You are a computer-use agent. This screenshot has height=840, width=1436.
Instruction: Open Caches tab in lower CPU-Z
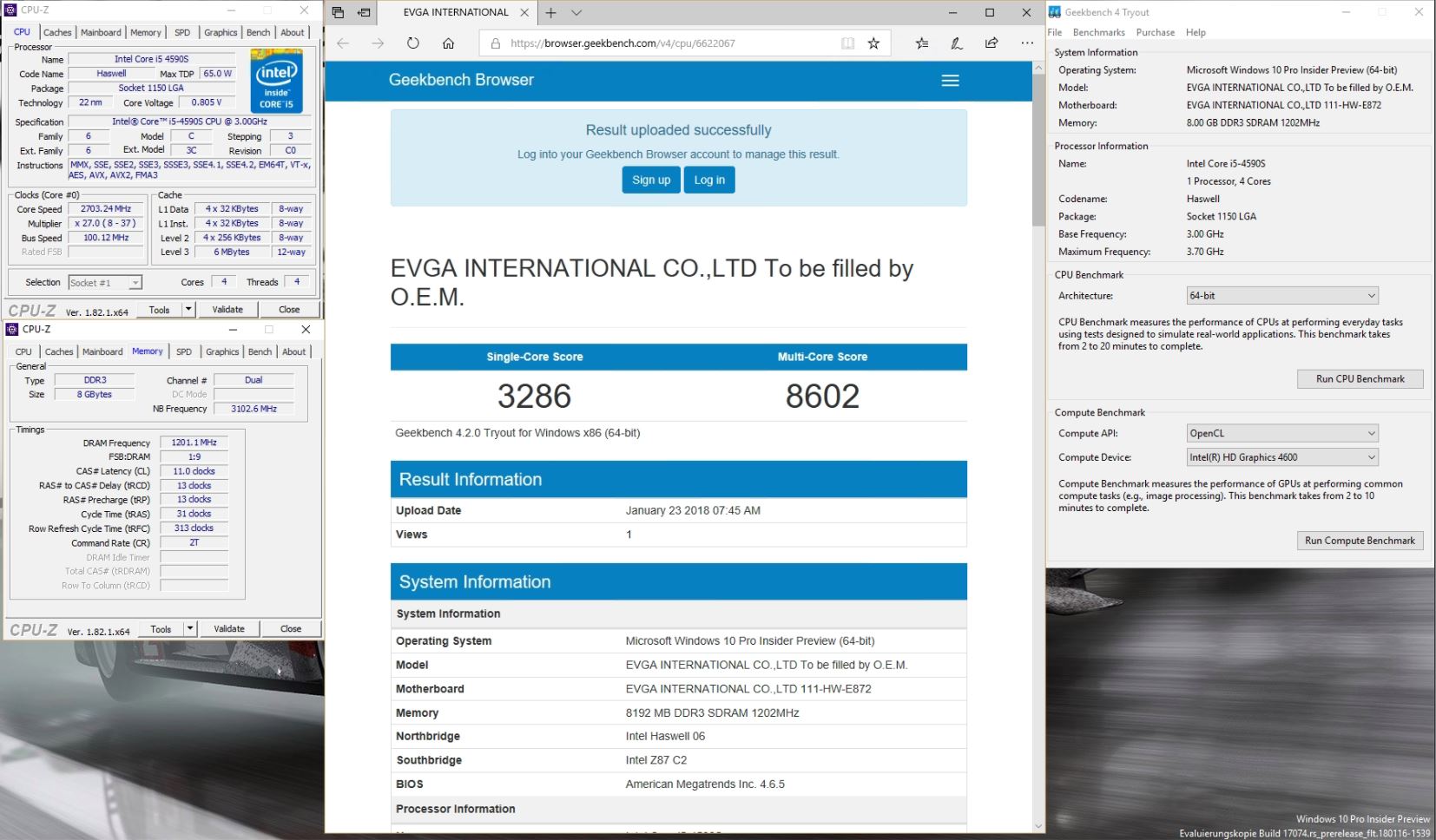[x=59, y=351]
